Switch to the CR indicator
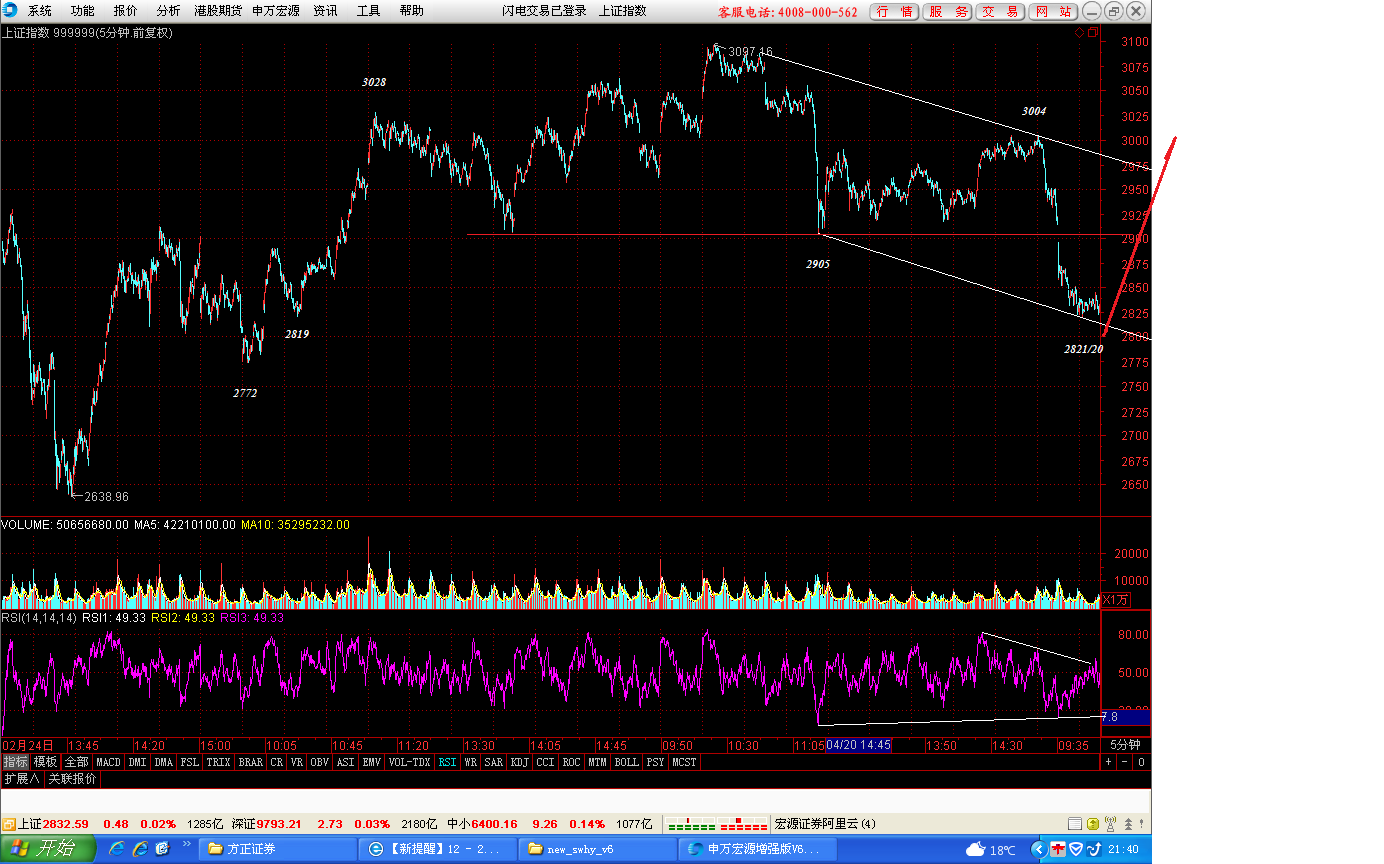Viewport: 1384px width, 864px height. click(x=277, y=762)
